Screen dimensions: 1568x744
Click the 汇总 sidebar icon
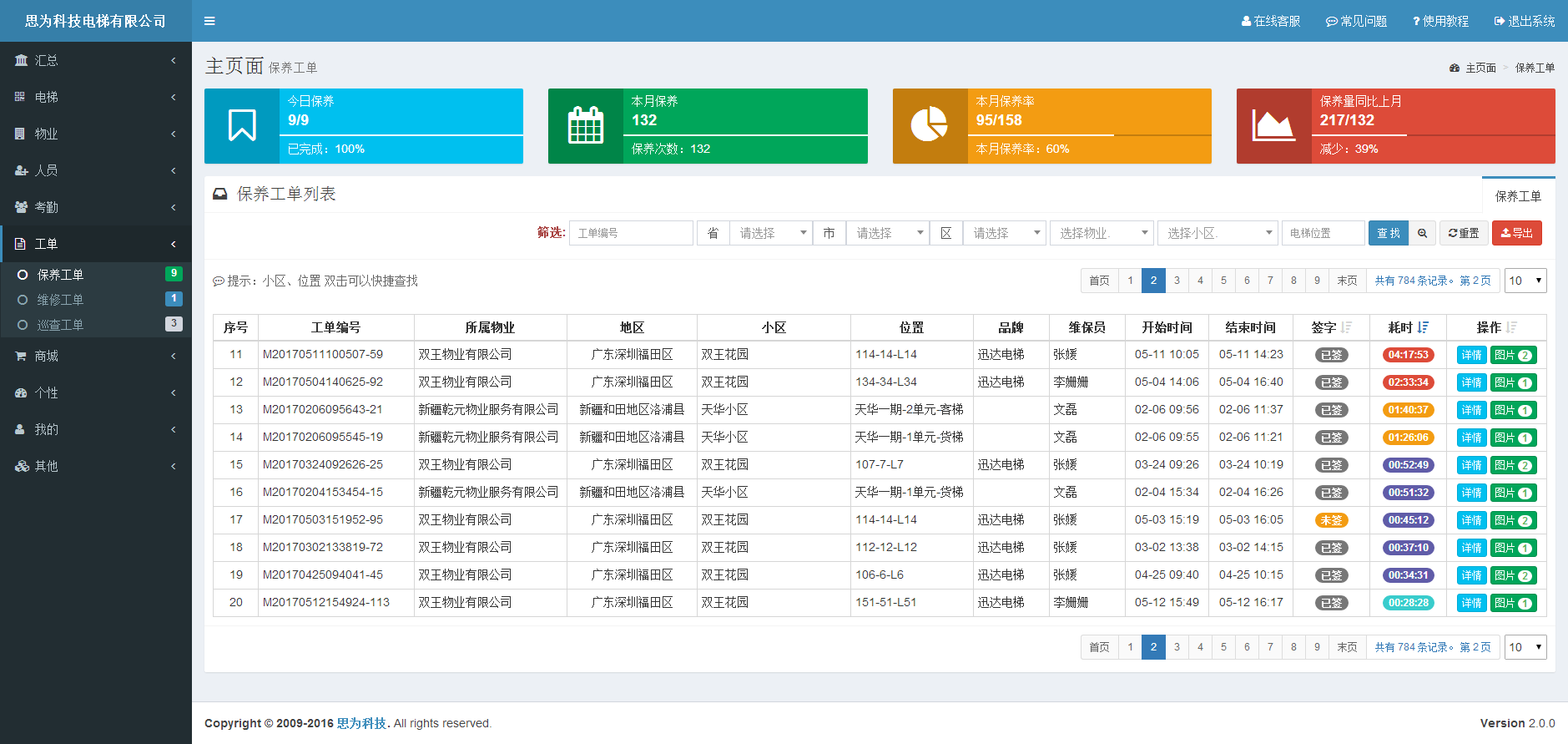pos(21,60)
